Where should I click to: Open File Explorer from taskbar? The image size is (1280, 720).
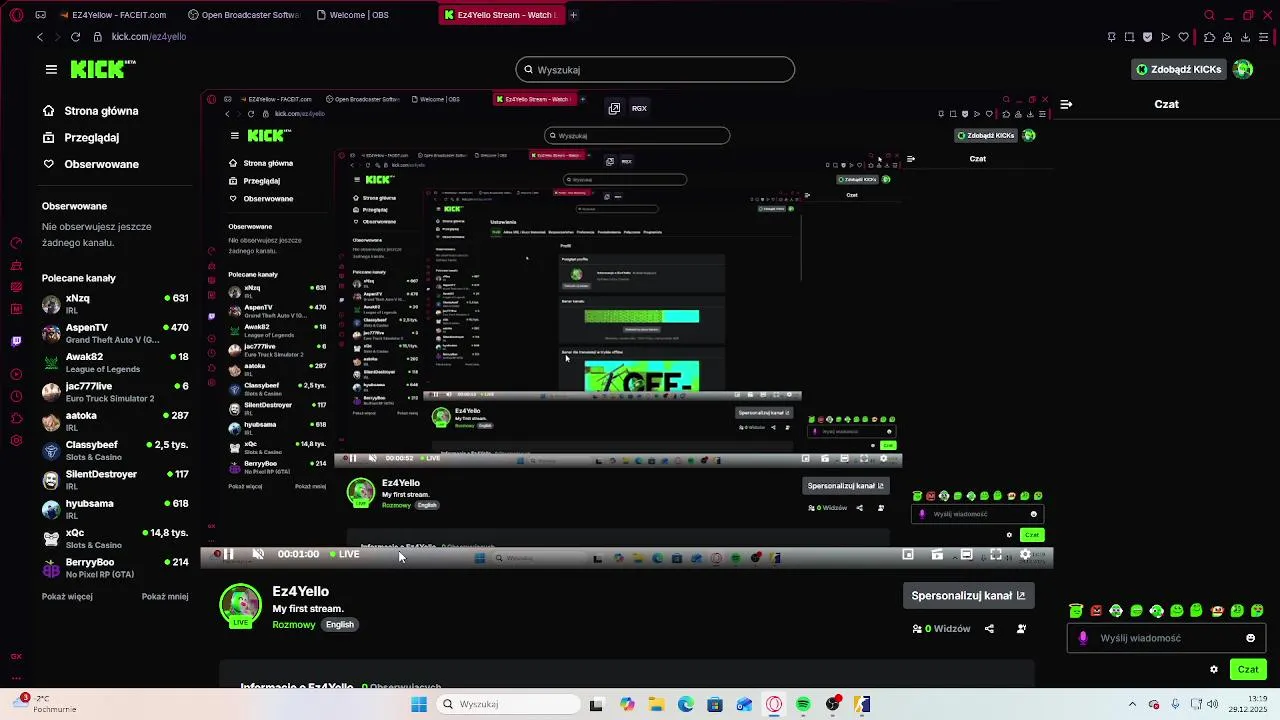coord(656,704)
